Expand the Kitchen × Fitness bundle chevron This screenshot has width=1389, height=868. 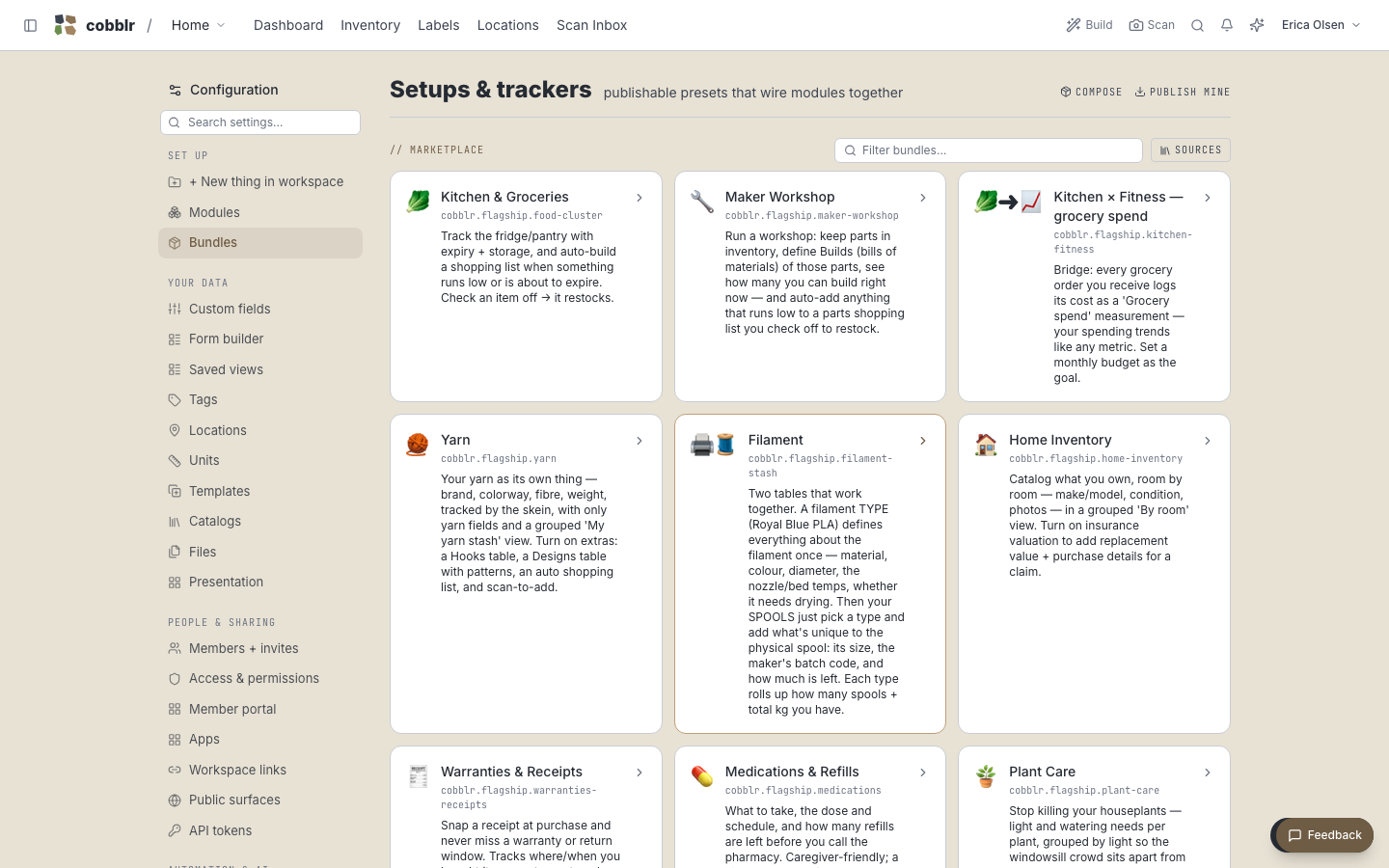1207,198
